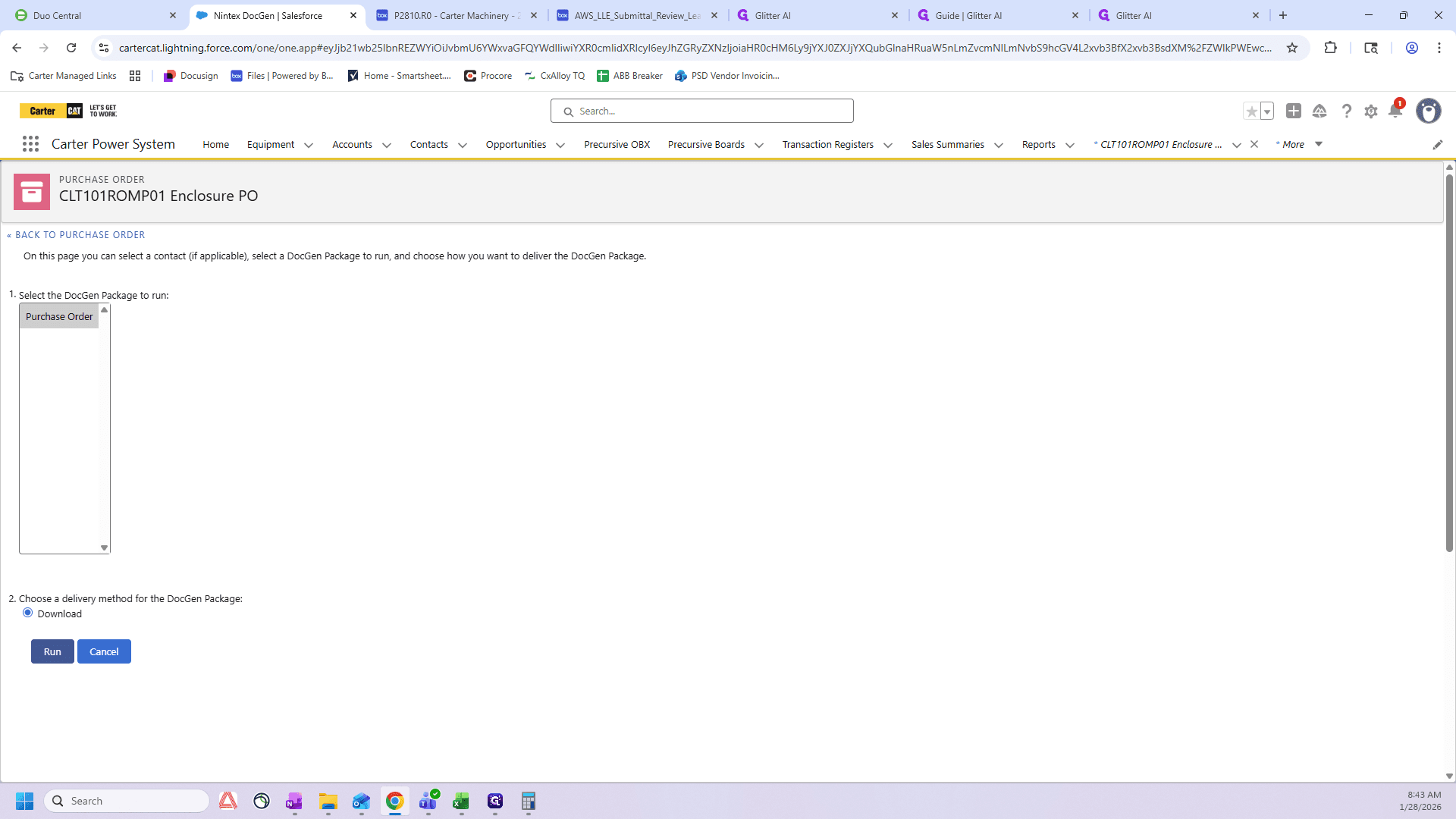Viewport: 1456px width, 819px height.
Task: Open the Setup gear icon
Action: [1371, 111]
